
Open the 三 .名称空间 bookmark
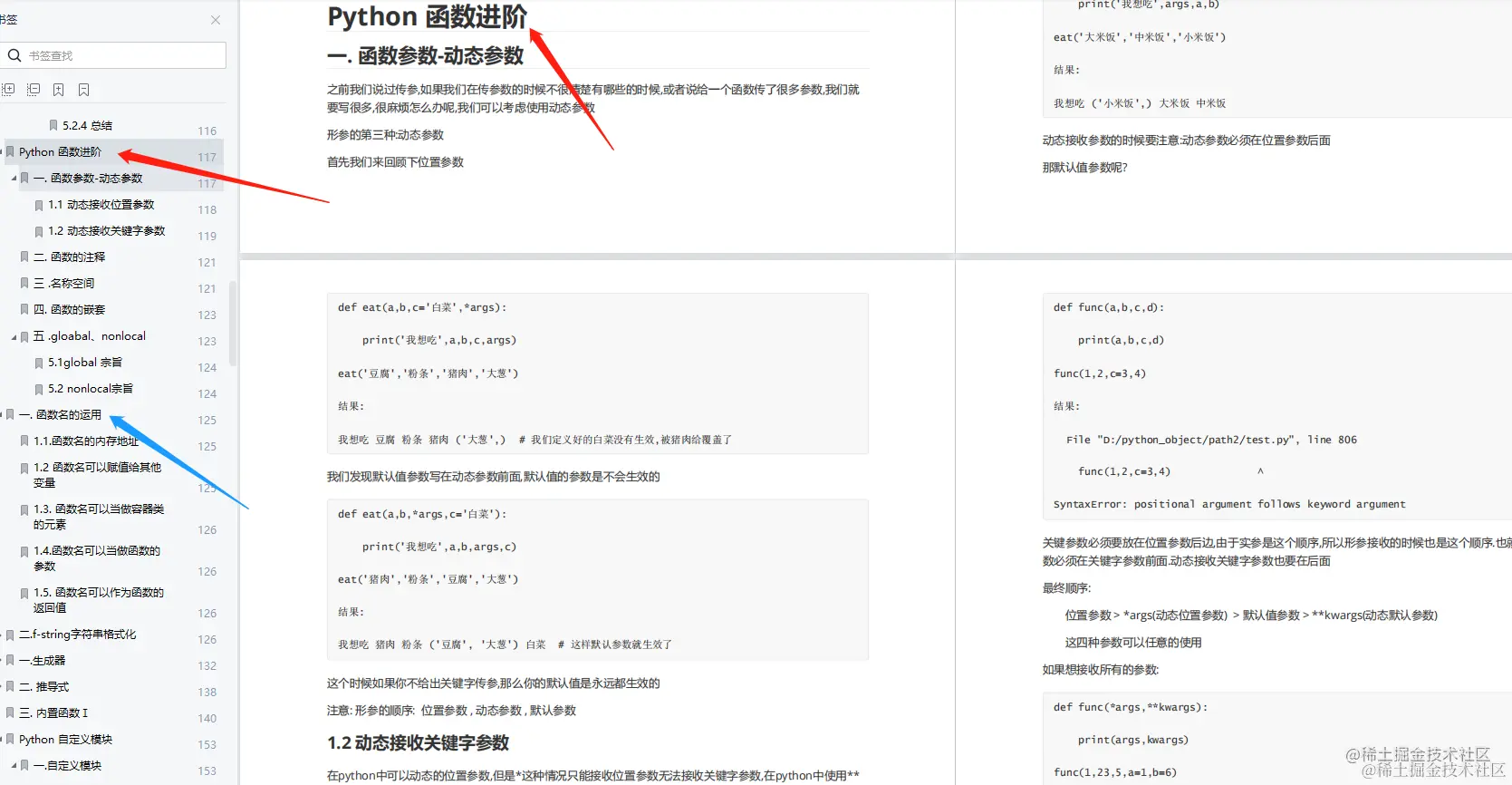pyautogui.click(x=63, y=284)
